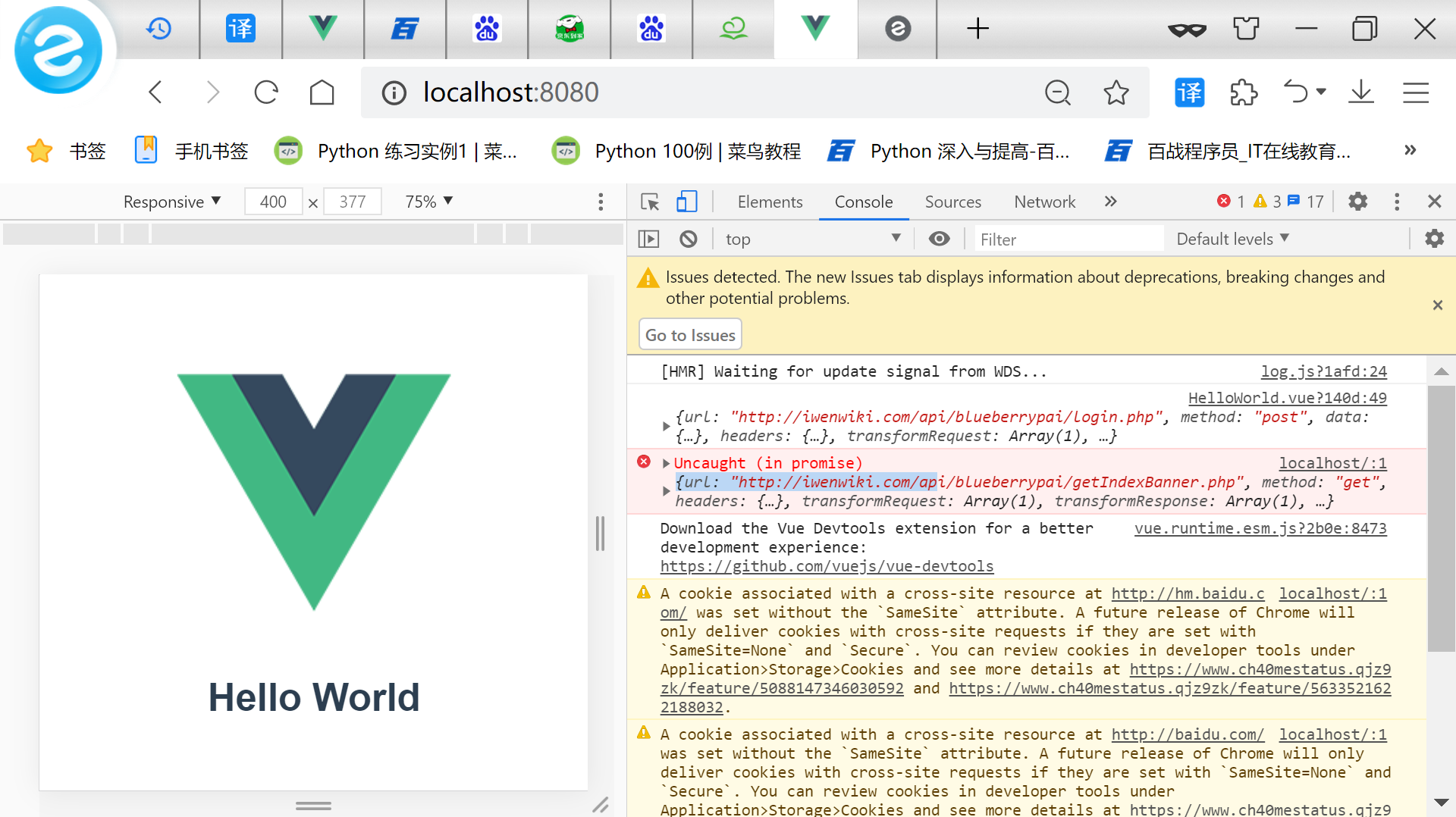
Task: Open the browser main menu
Action: pyautogui.click(x=1416, y=92)
